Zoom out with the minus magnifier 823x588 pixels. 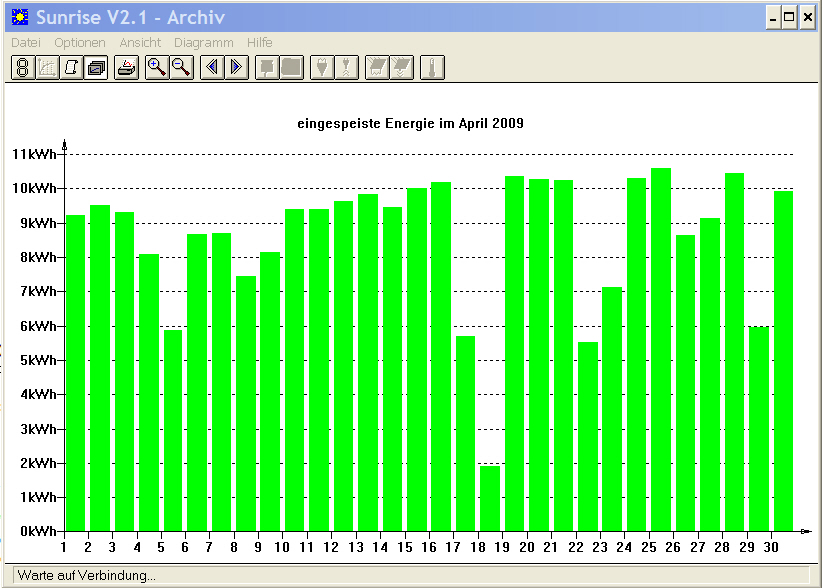pyautogui.click(x=182, y=68)
